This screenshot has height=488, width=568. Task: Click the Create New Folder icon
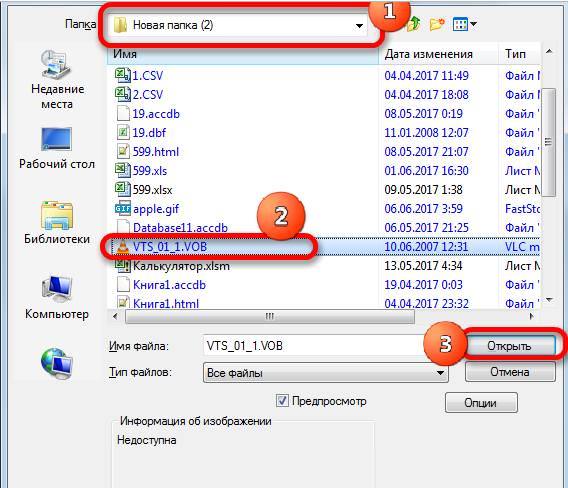[x=437, y=24]
